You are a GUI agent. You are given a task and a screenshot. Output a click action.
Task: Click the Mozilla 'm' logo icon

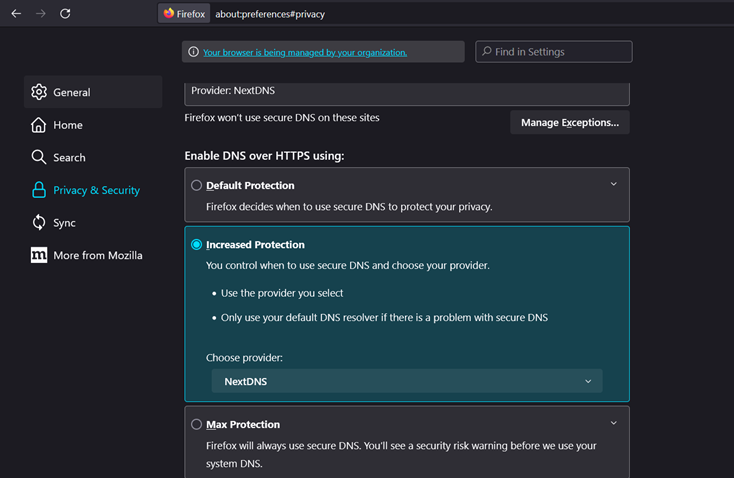click(x=39, y=255)
